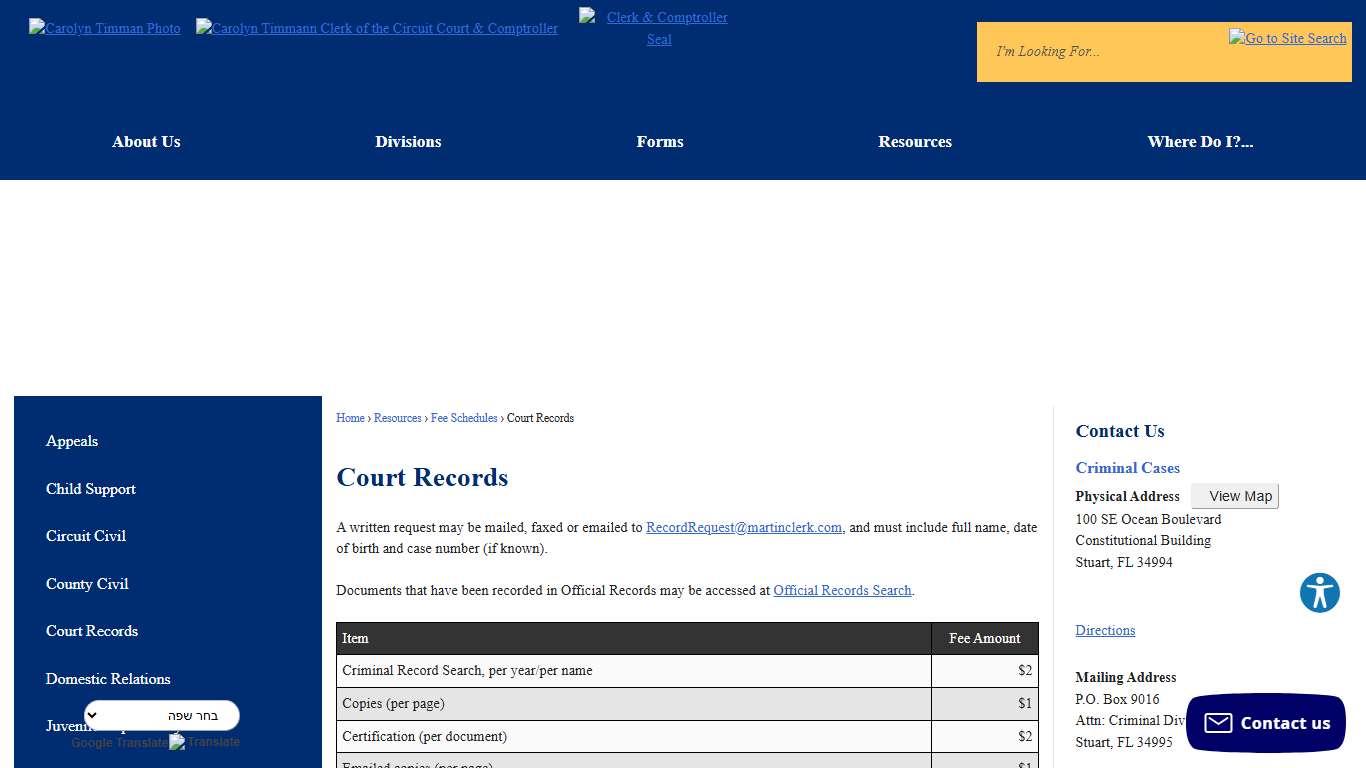Click the RecordRequest@martinclerk.com email link
Viewport: 1366px width, 768px height.
pos(744,527)
